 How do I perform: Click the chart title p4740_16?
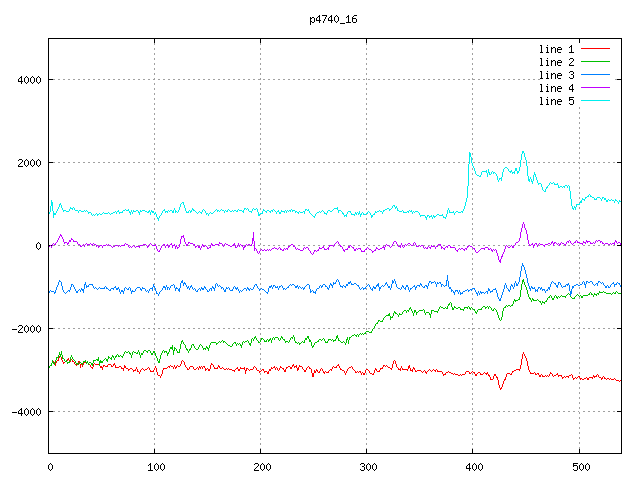333,19
